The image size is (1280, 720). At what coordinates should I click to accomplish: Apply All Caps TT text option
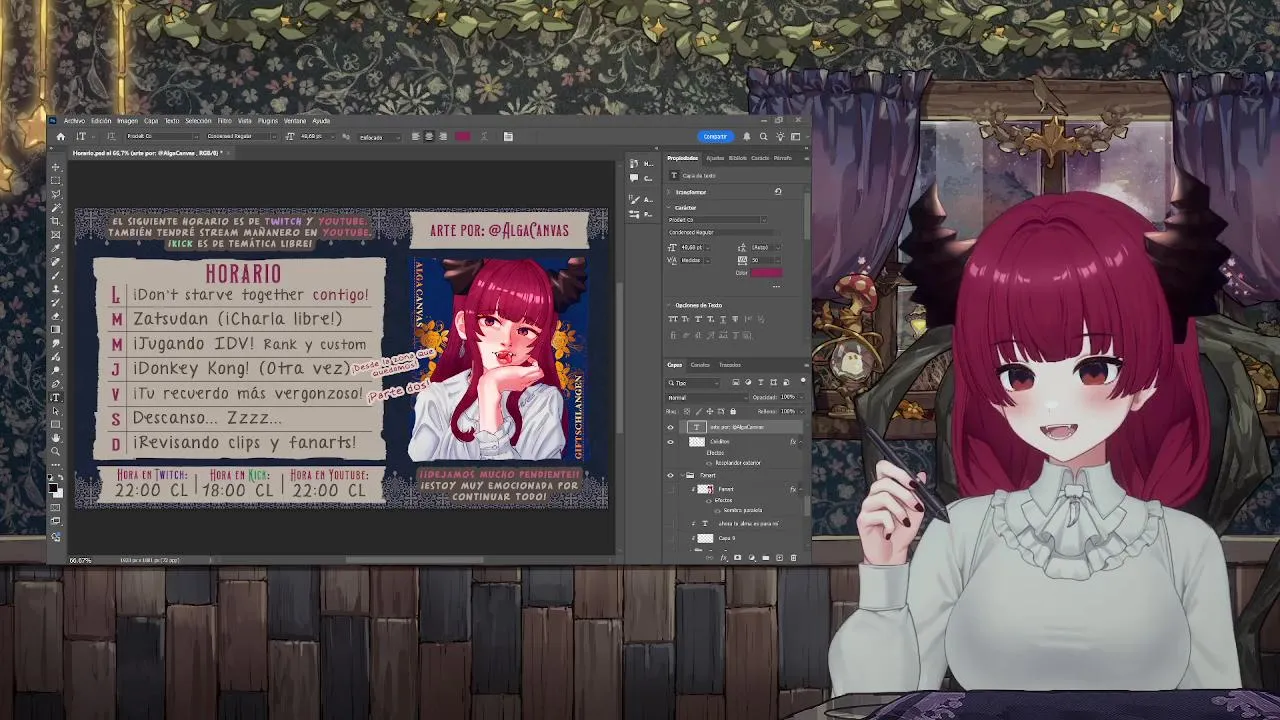(673, 319)
